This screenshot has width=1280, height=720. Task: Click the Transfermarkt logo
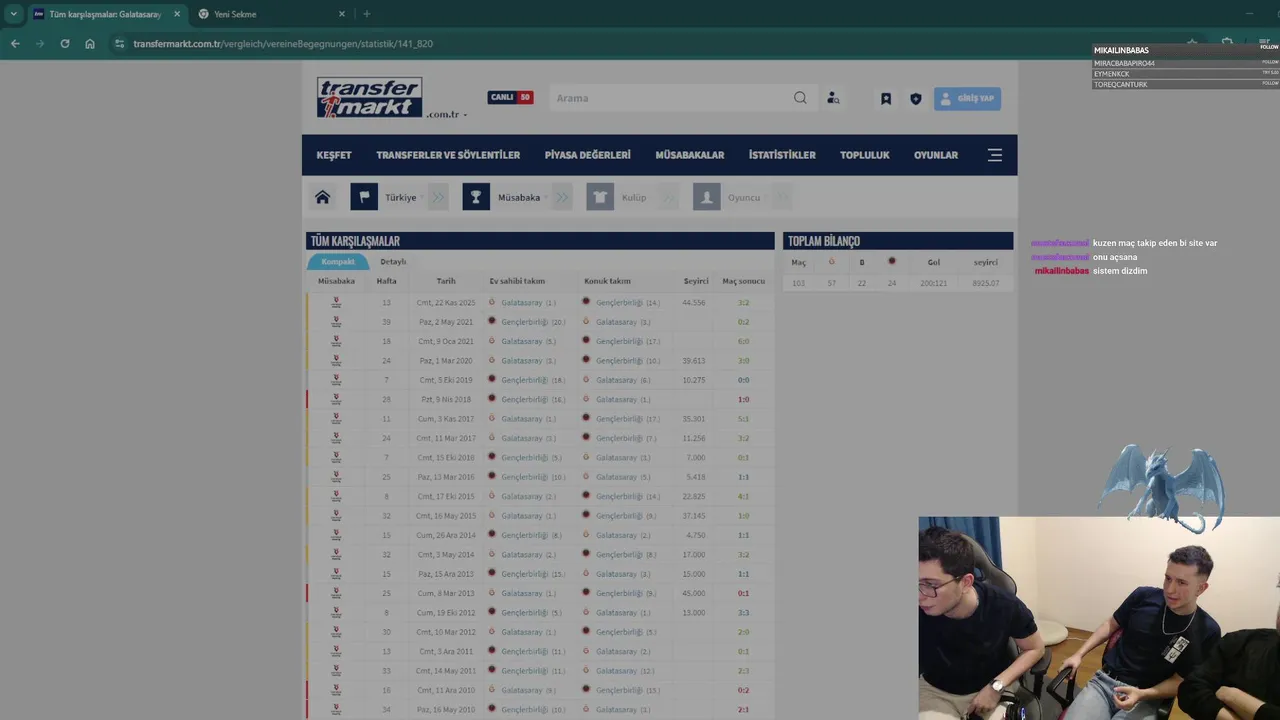click(369, 98)
